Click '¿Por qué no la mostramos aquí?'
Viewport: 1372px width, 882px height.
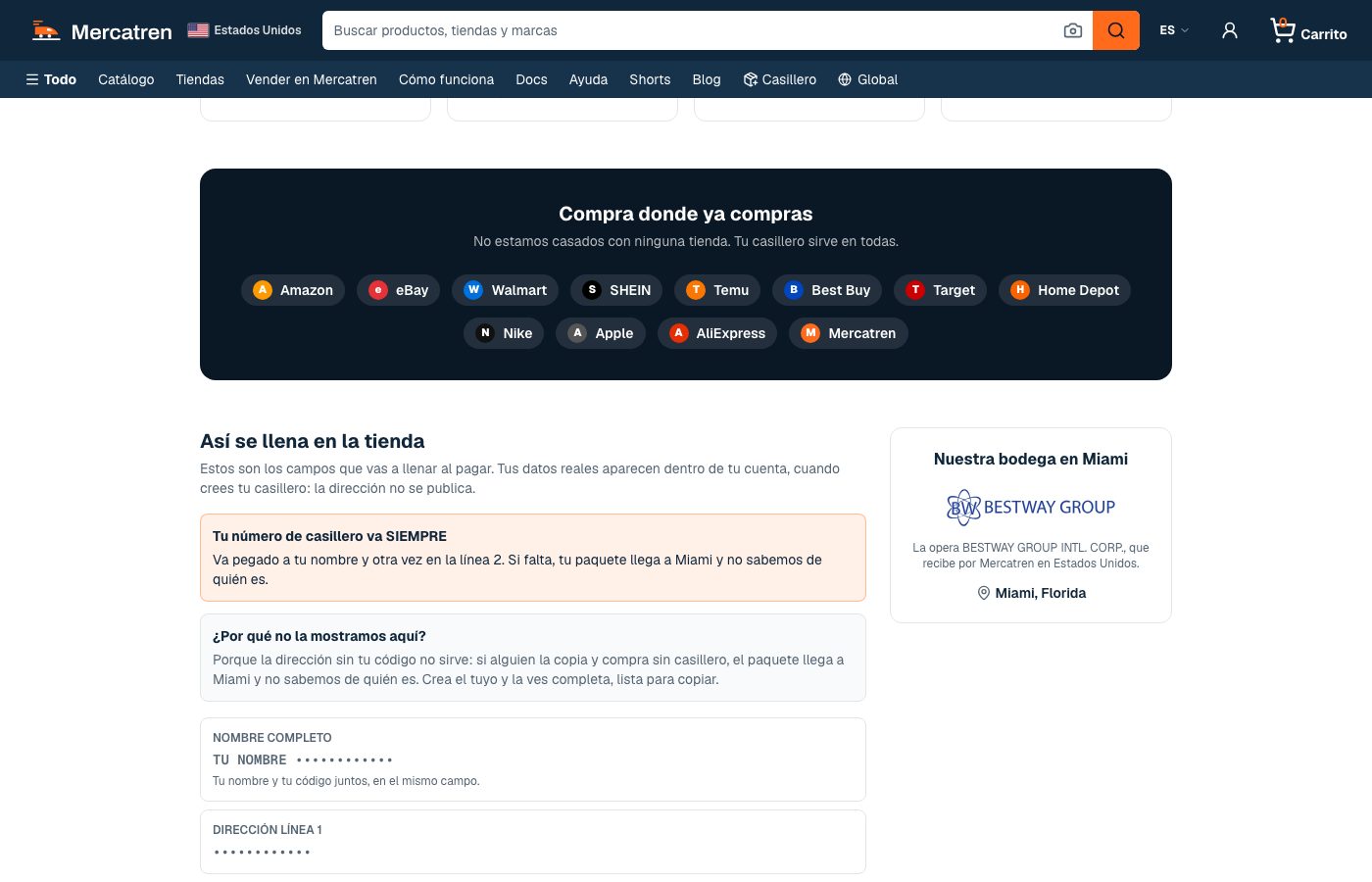pos(319,636)
